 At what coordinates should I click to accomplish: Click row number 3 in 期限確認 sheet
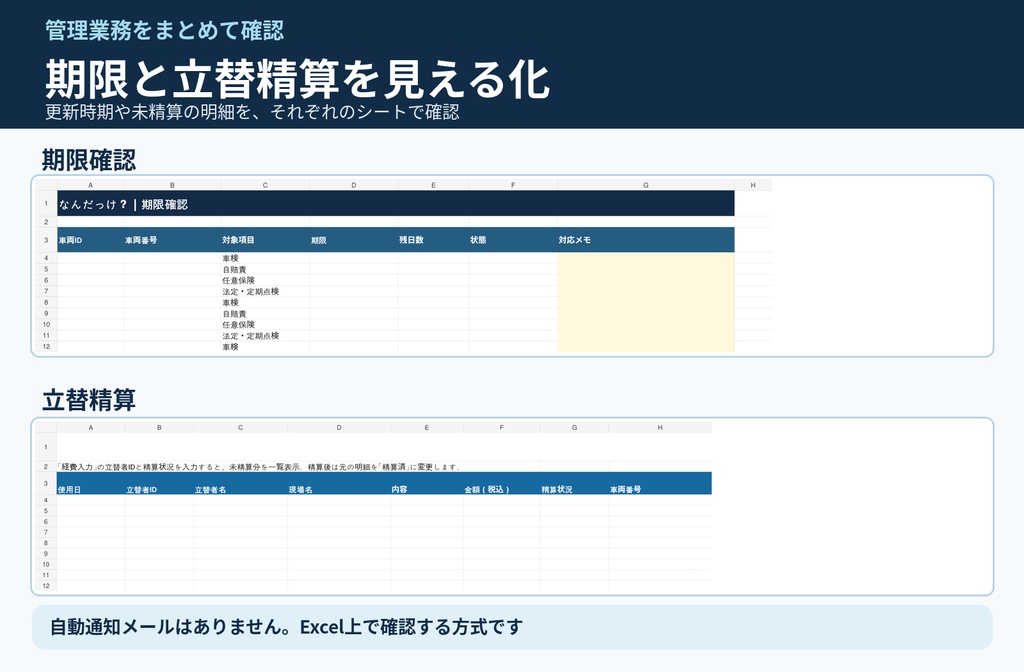point(46,240)
